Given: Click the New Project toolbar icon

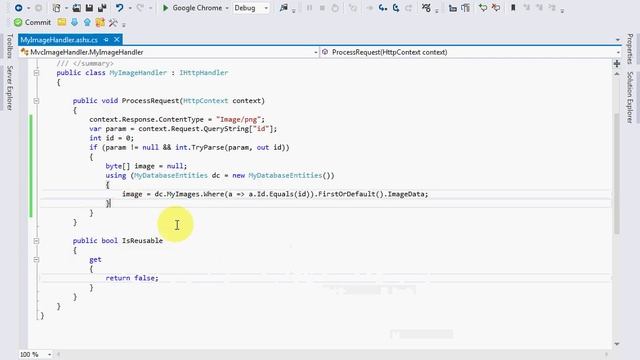Looking at the screenshot, I should point(56,8).
